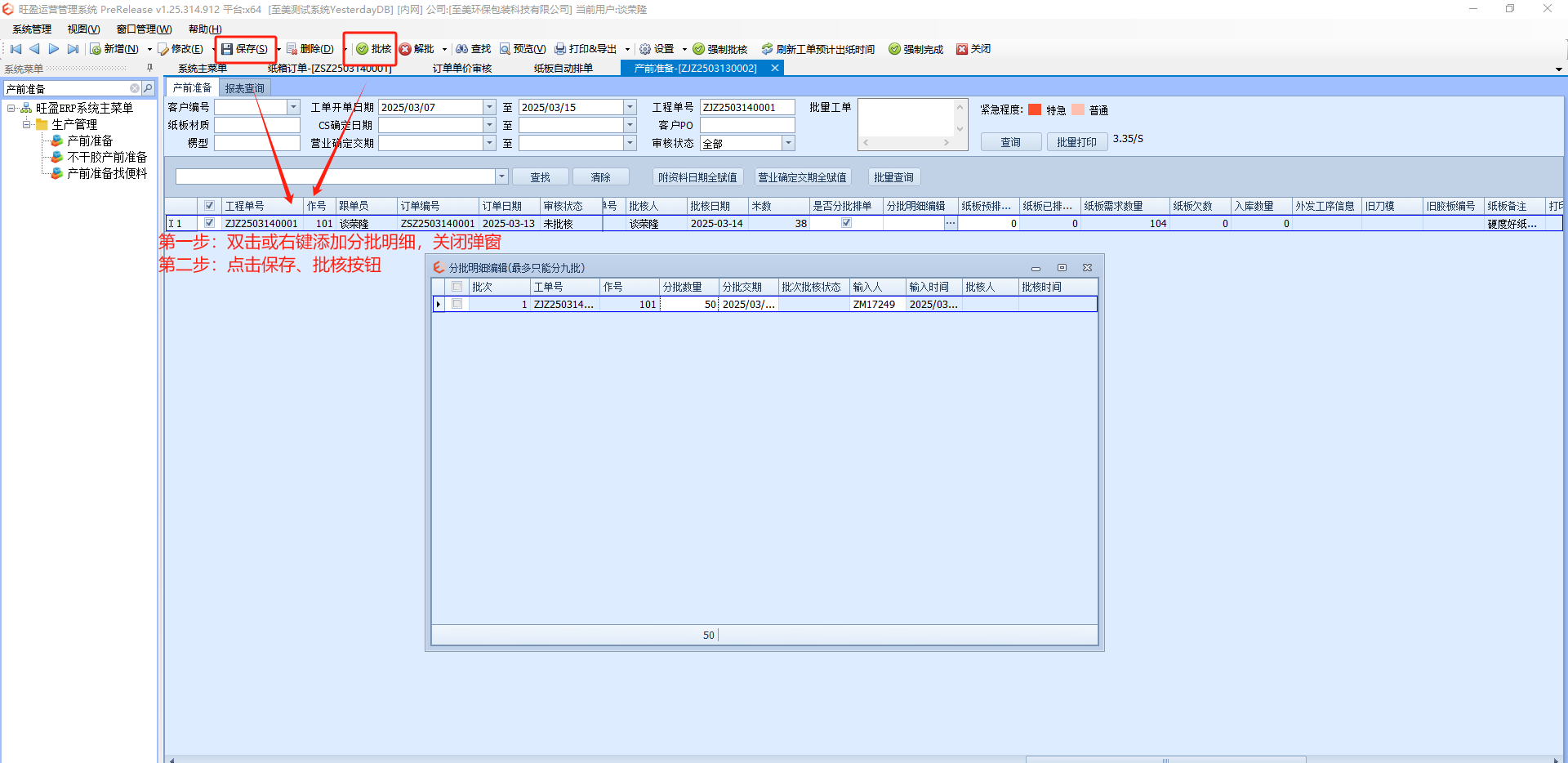Click the 保存(S) save button
Image resolution: width=1568 pixels, height=763 pixels.
coord(245,49)
